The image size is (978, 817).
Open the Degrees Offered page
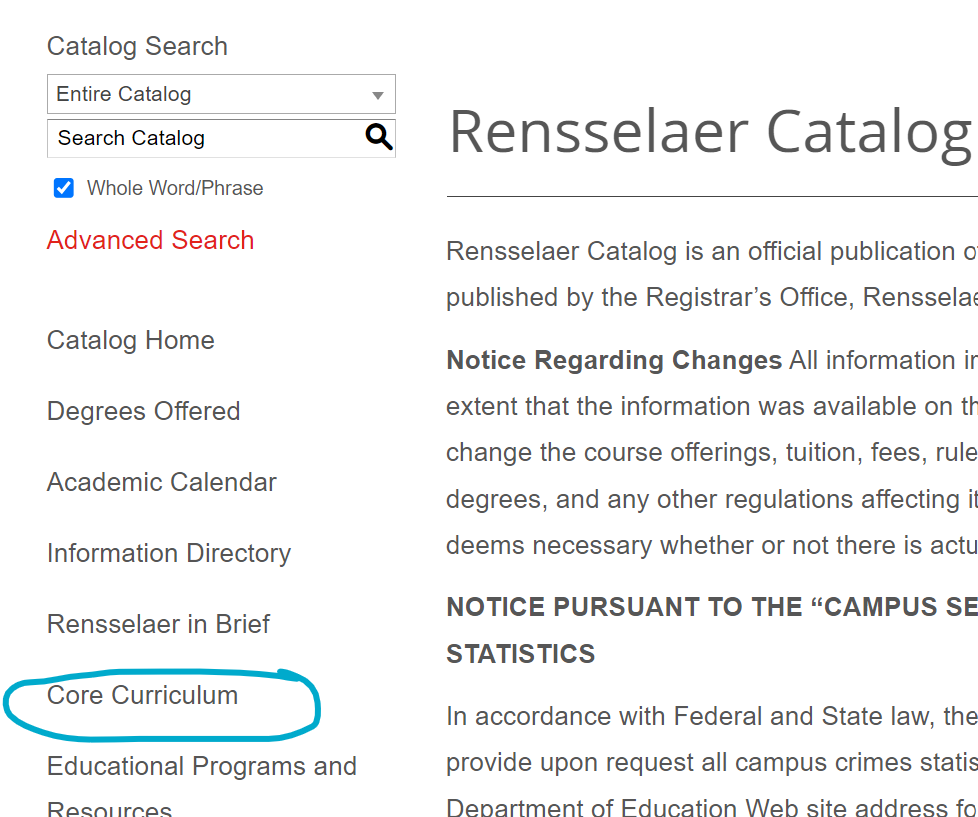click(143, 411)
